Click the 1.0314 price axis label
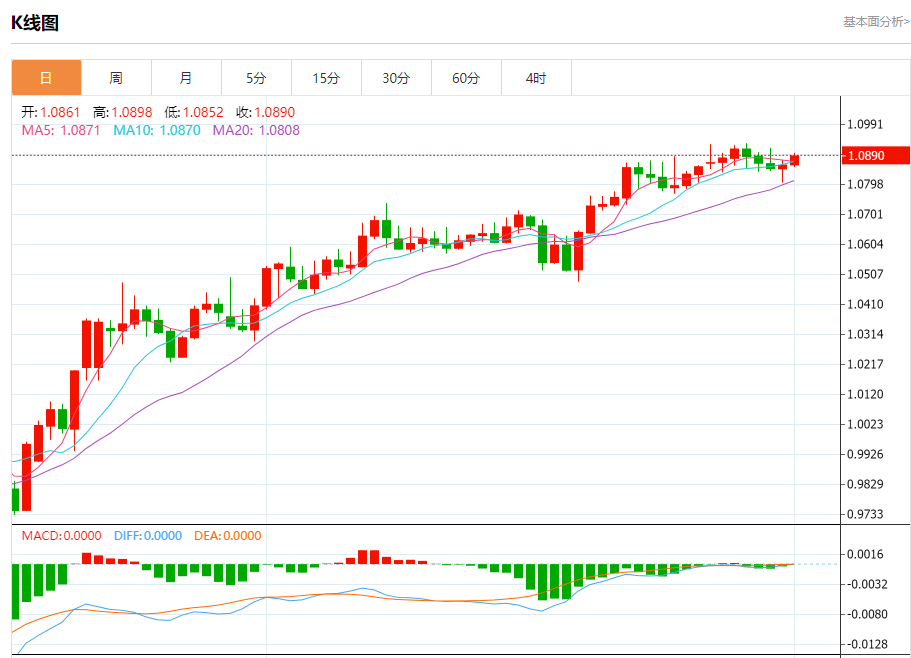Screen dimensions: 911x658 (x=865, y=334)
